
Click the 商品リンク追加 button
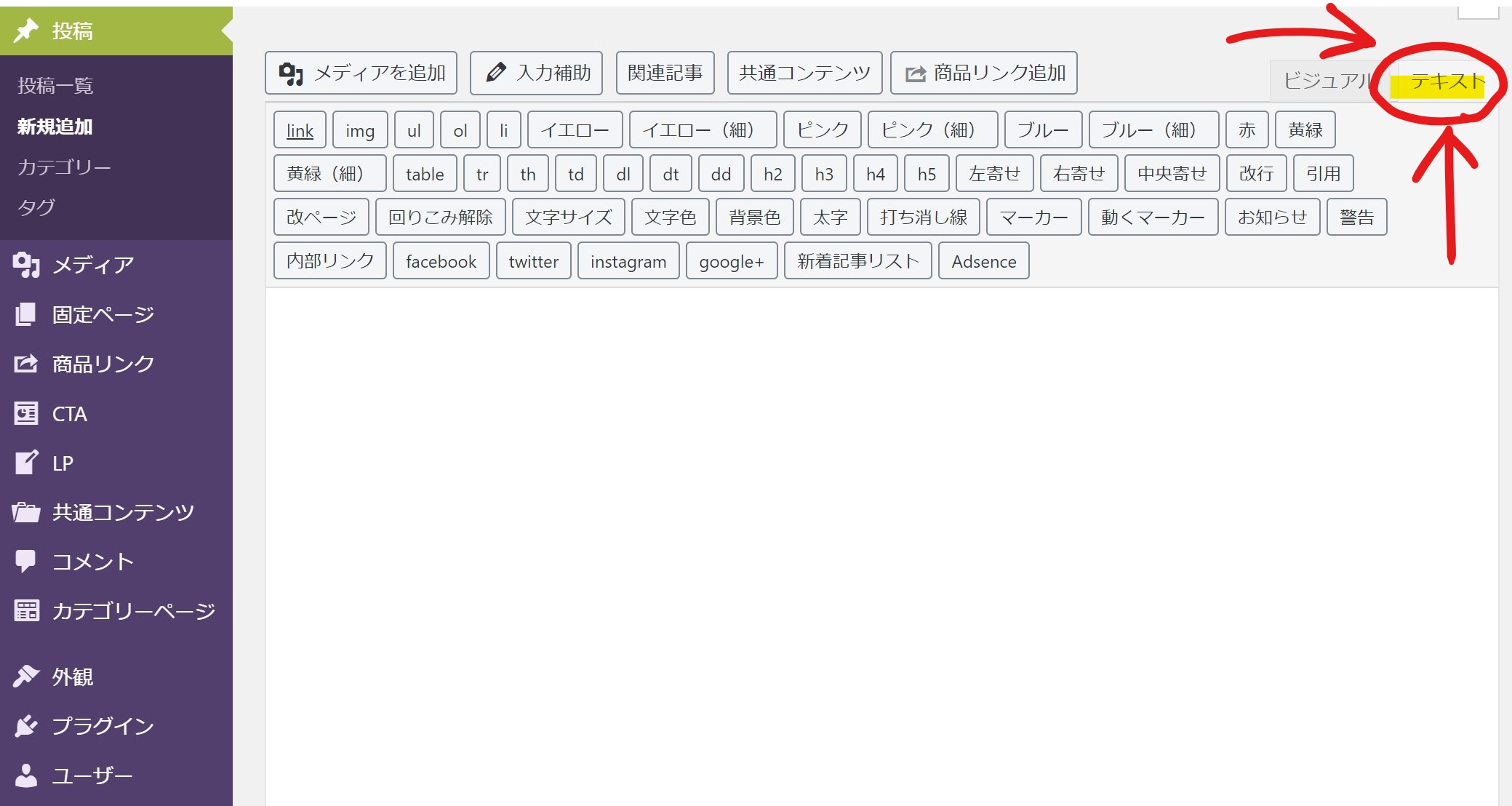tap(983, 73)
